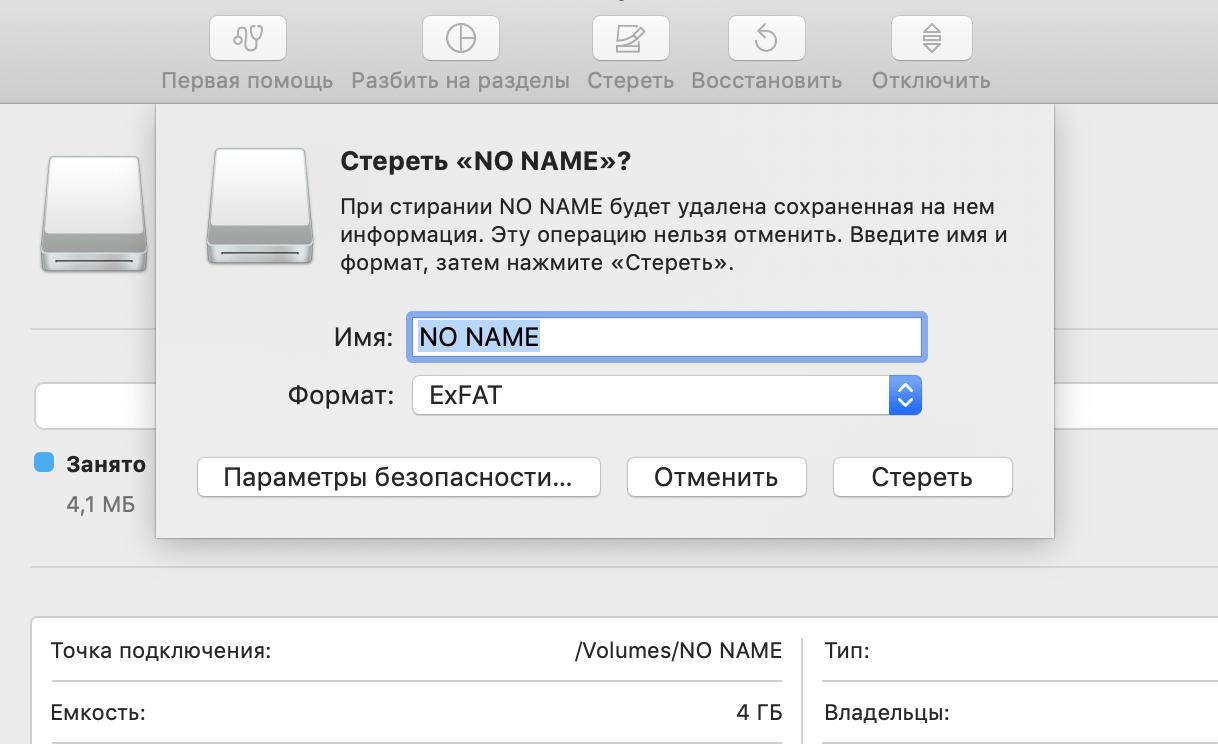1218x744 pixels.
Task: Click the Erase icon in the toolbar
Action: pyautogui.click(x=630, y=39)
